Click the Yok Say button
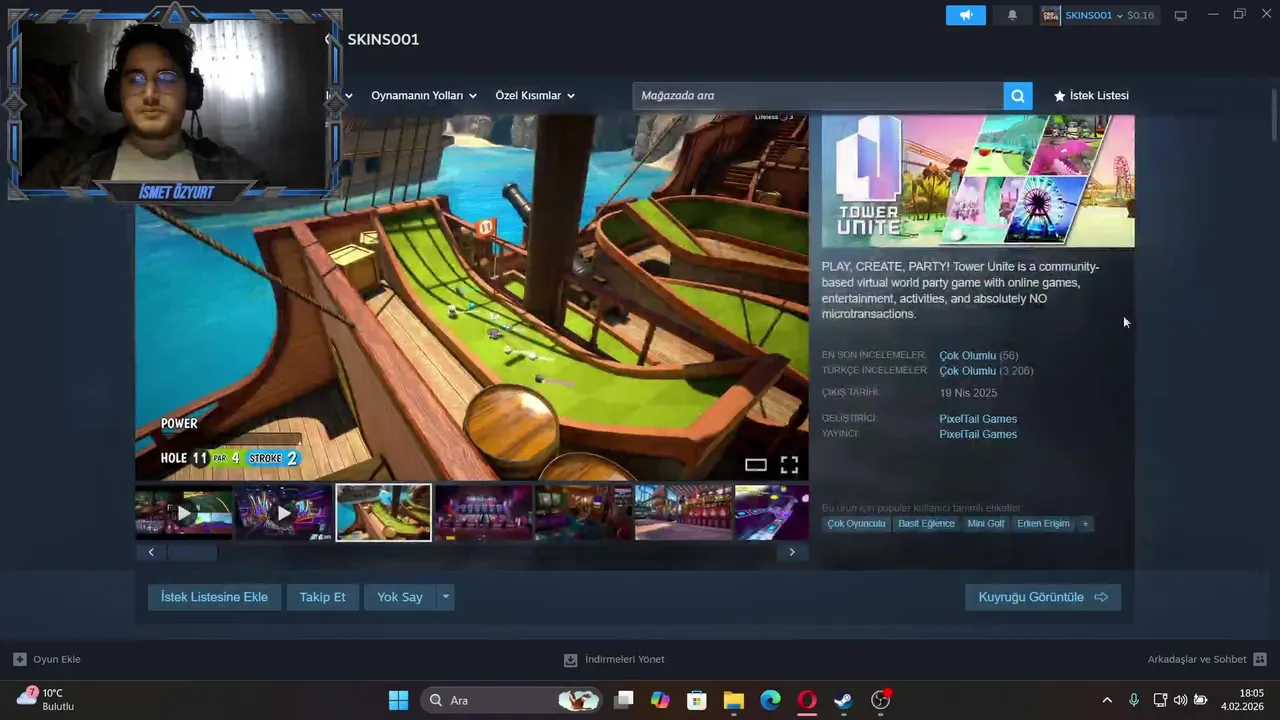The height and width of the screenshot is (720, 1280). 400,597
